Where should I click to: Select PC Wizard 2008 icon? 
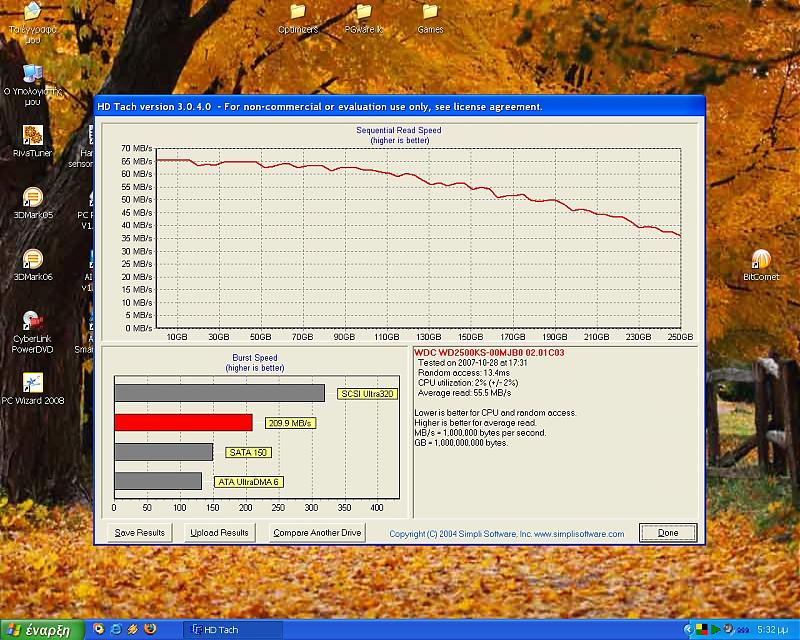tap(33, 389)
